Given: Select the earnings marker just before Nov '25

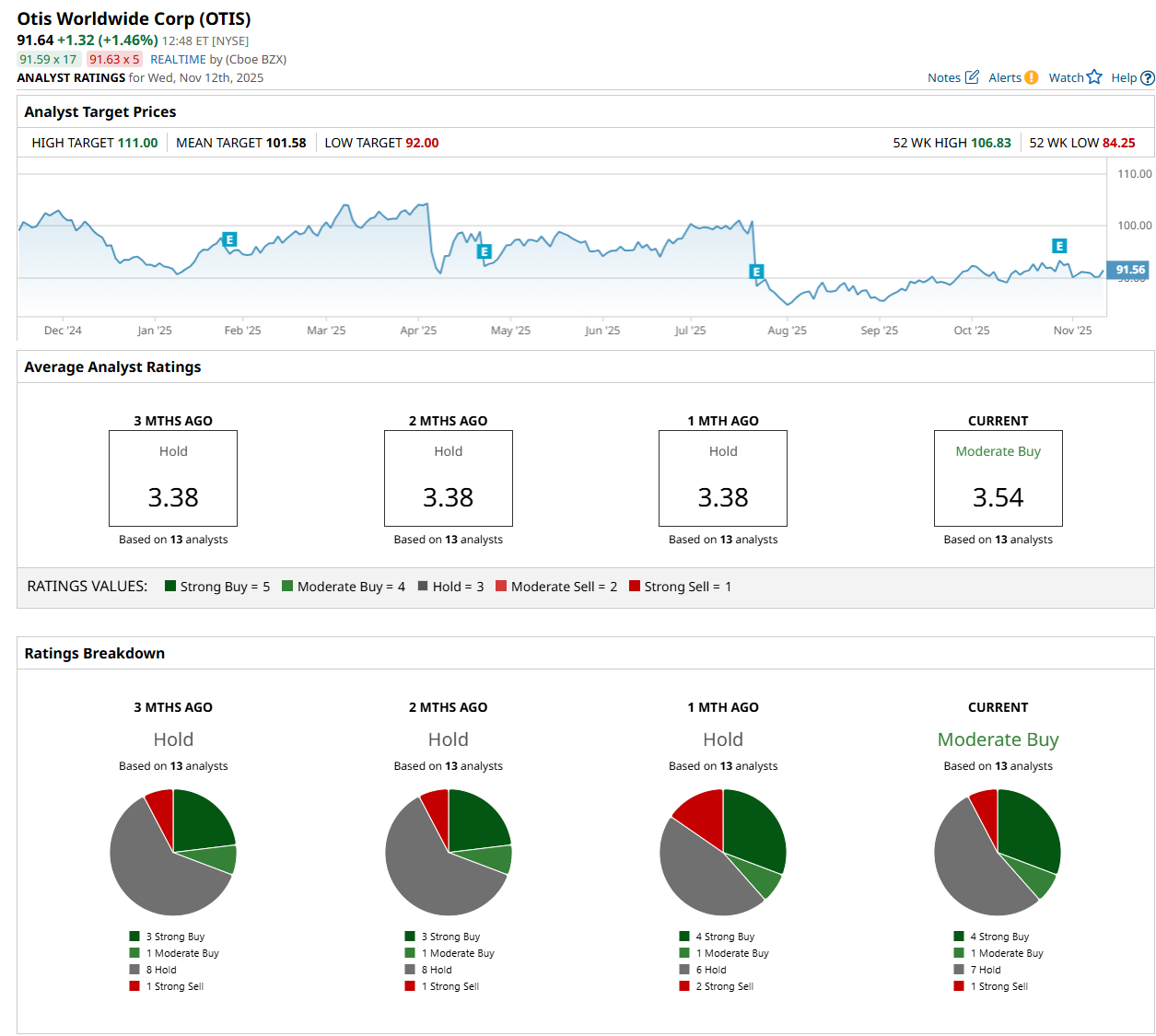Looking at the screenshot, I should pos(1059,246).
